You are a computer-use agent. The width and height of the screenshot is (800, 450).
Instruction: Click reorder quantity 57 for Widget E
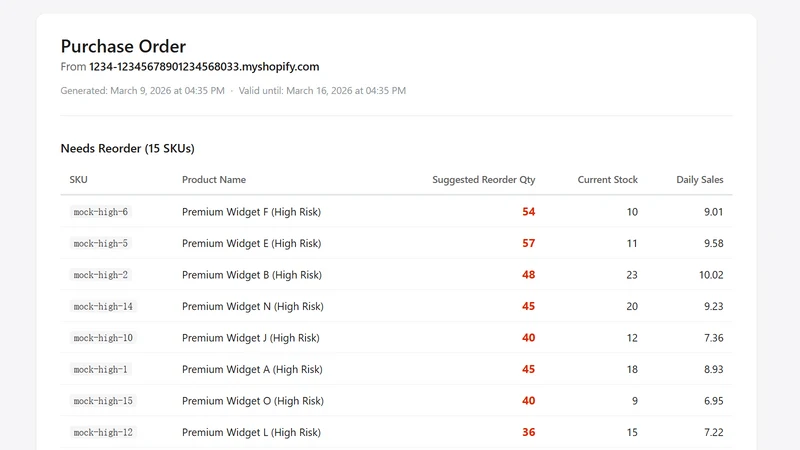pyautogui.click(x=529, y=243)
